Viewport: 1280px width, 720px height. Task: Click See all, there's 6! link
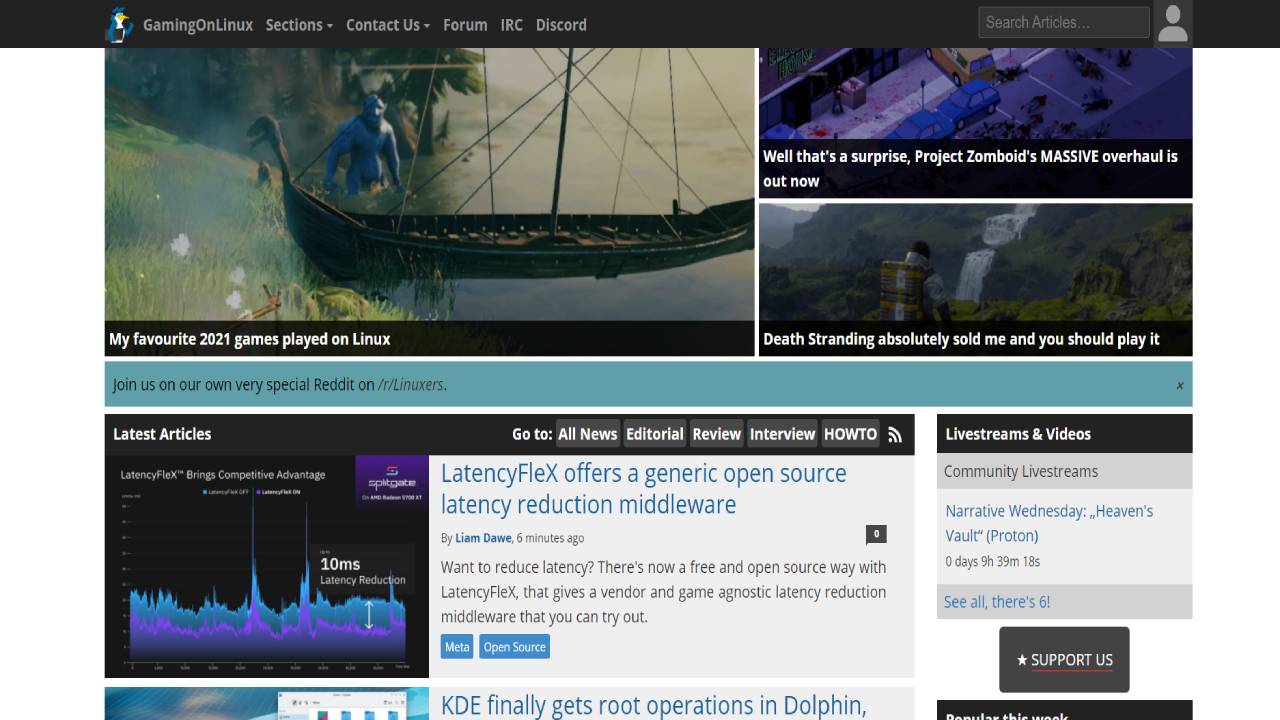997,602
